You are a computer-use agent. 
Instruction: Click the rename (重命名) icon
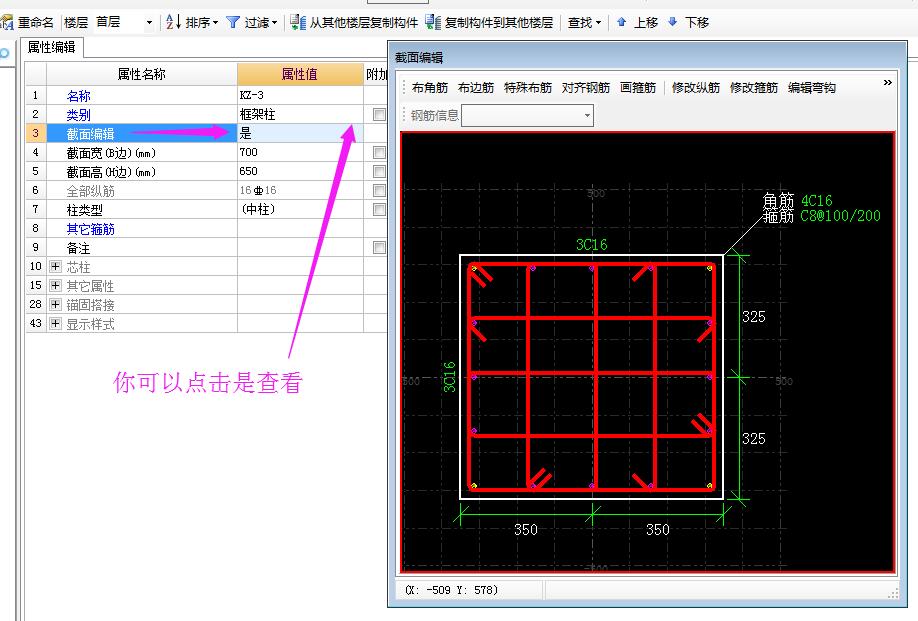pyautogui.click(x=7, y=23)
